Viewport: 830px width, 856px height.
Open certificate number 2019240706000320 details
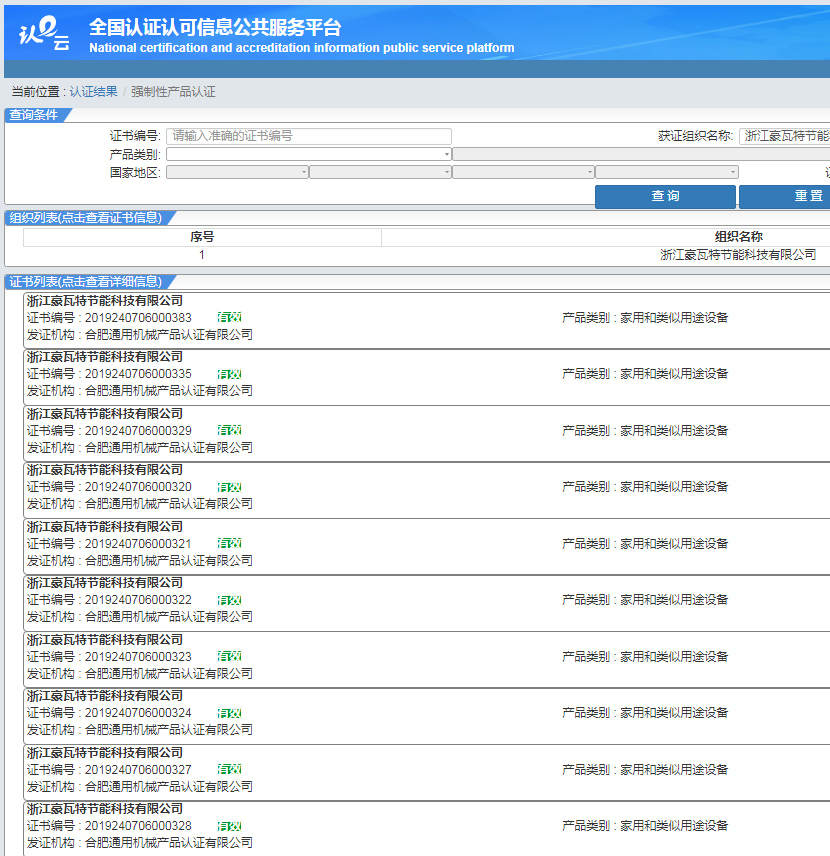tap(138, 487)
